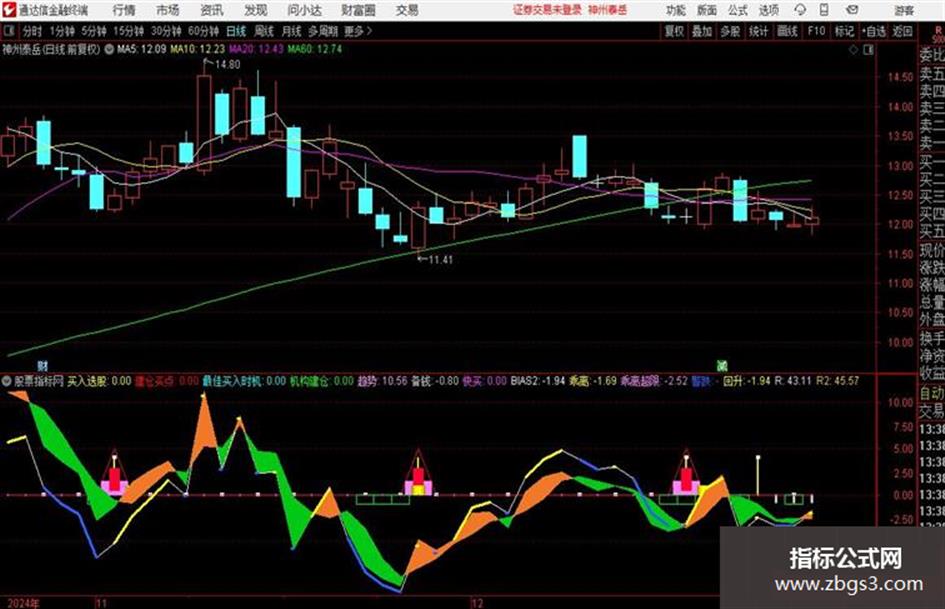Click the 12 month marker on time axis

(477, 603)
